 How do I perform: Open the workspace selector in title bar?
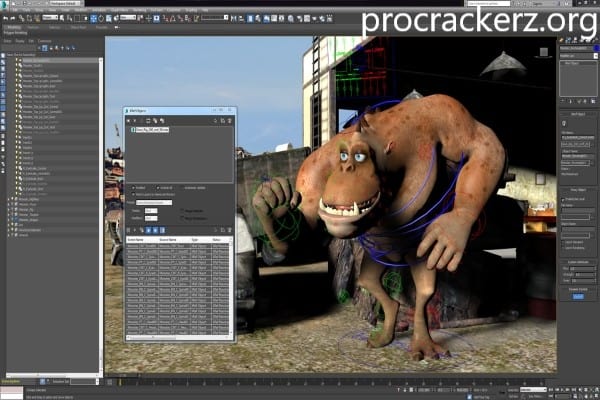[65, 3]
